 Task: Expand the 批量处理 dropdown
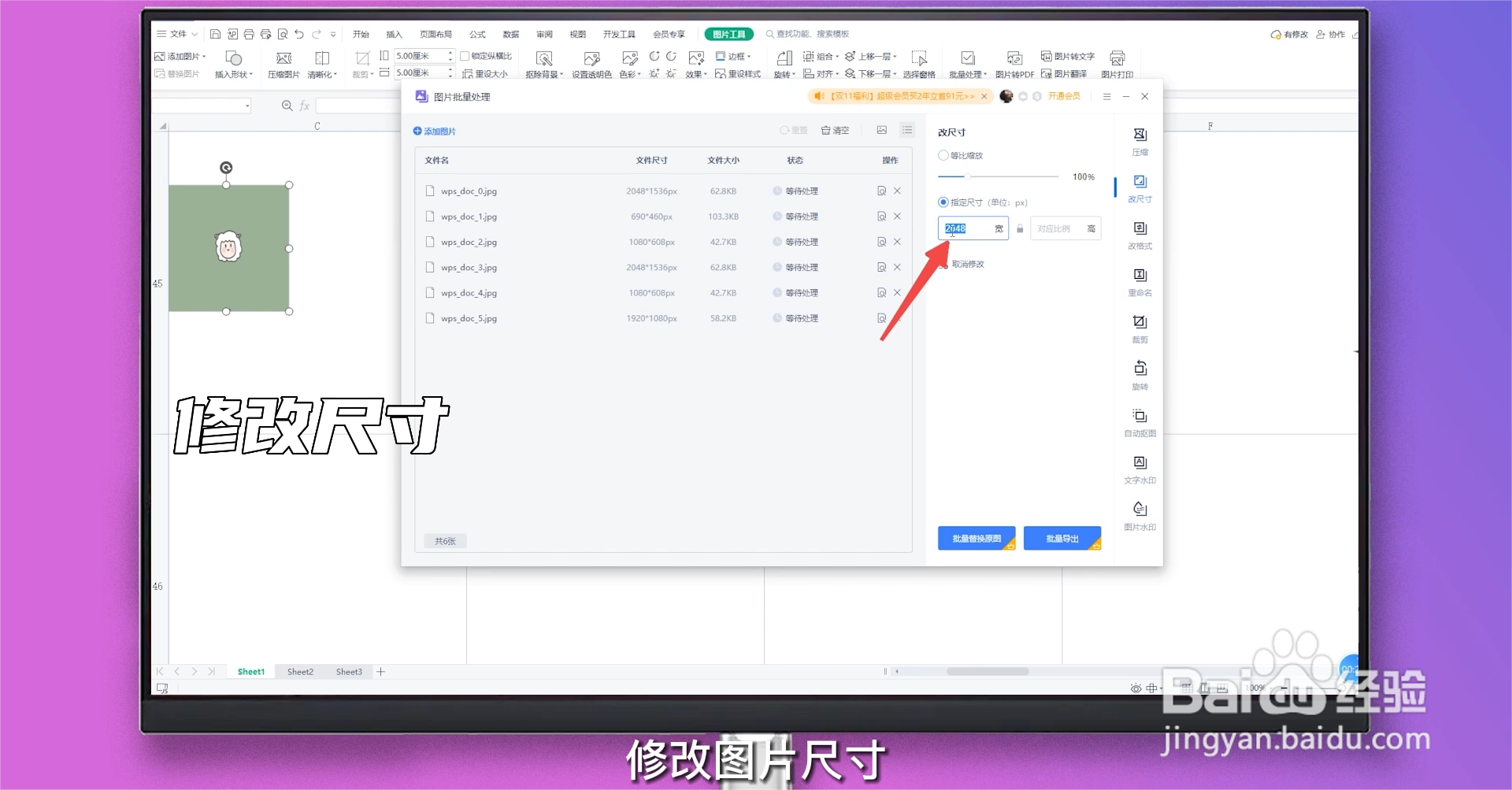(985, 75)
